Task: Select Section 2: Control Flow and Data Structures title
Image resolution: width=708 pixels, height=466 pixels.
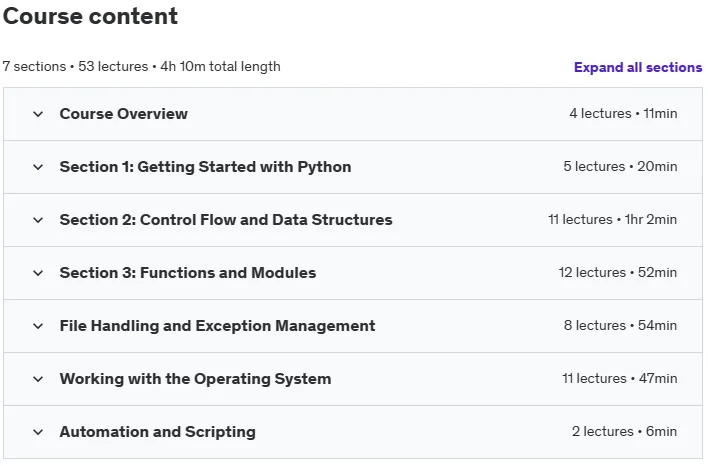Action: [226, 219]
